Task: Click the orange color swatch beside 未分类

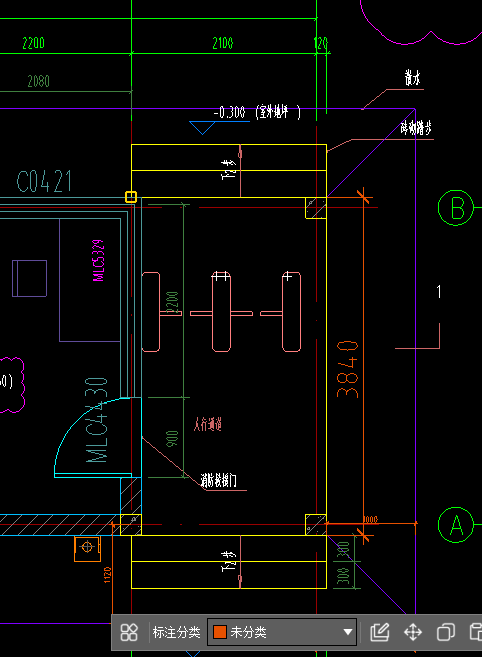Action: click(x=220, y=632)
